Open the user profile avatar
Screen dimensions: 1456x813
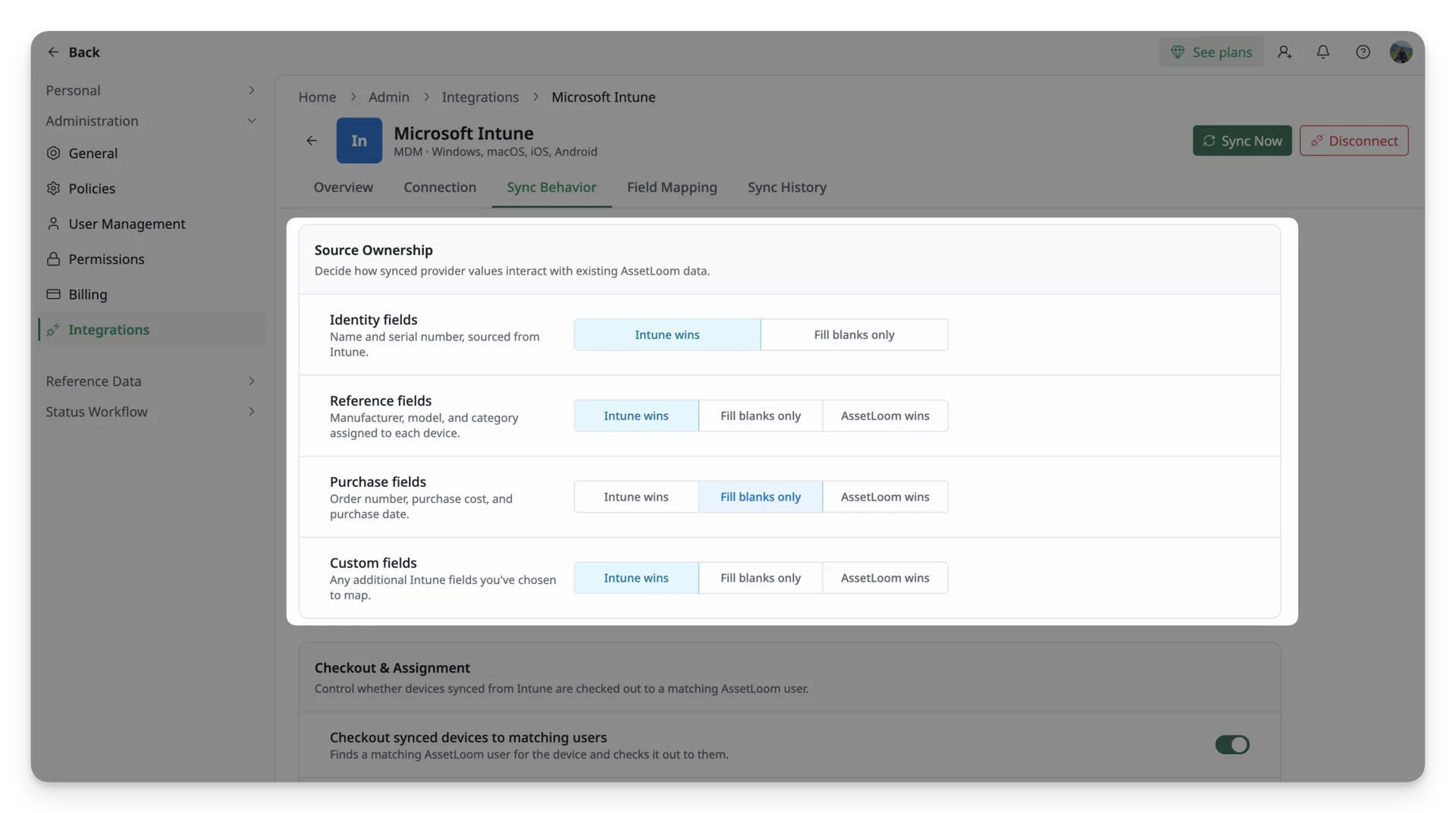click(1401, 52)
